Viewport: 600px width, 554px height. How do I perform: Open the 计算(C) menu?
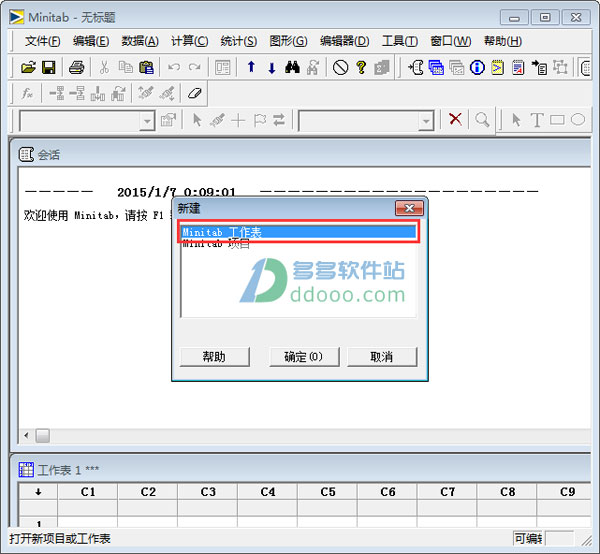click(x=189, y=41)
